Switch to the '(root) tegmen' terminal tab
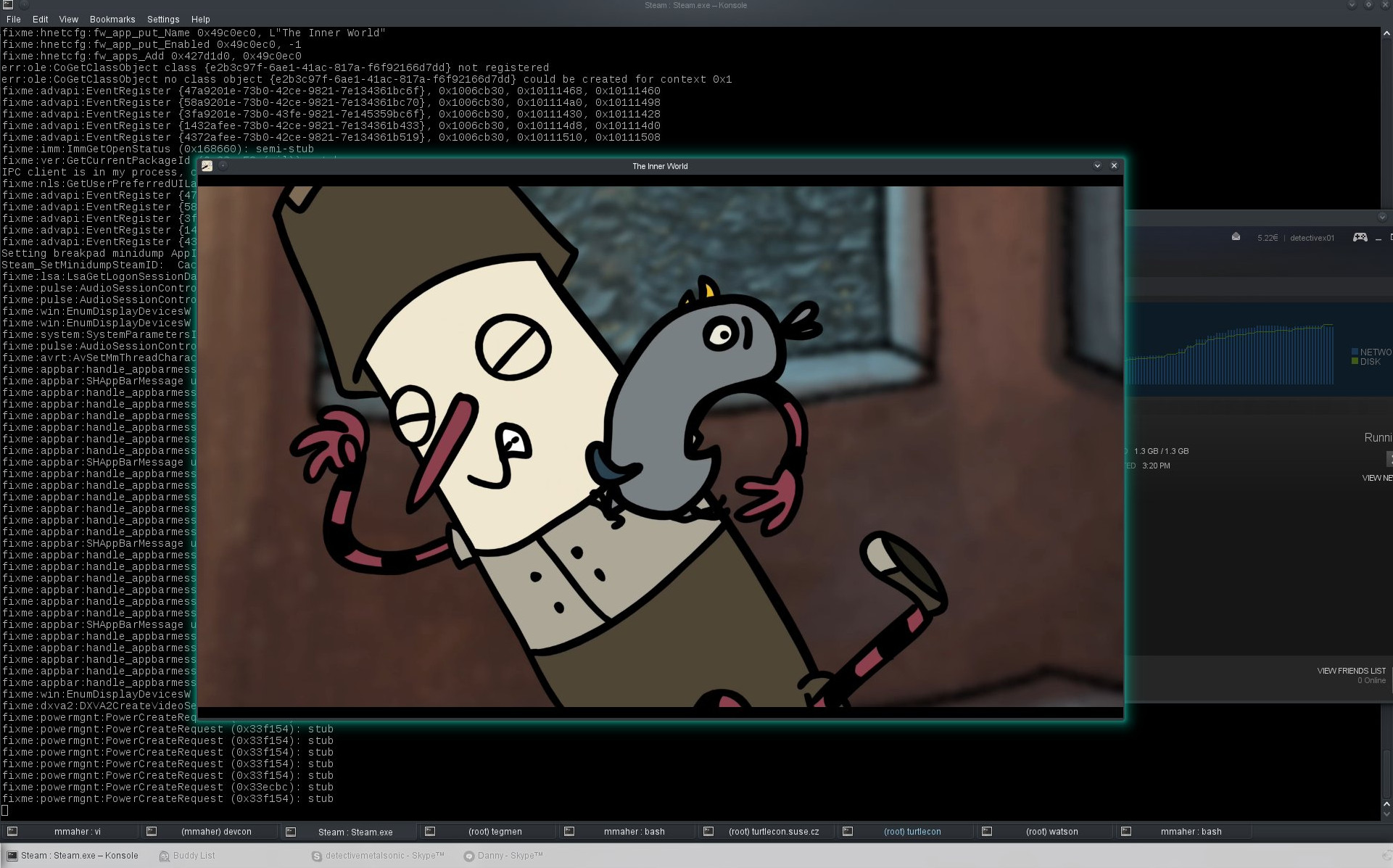The height and width of the screenshot is (868, 1393). 488,832
